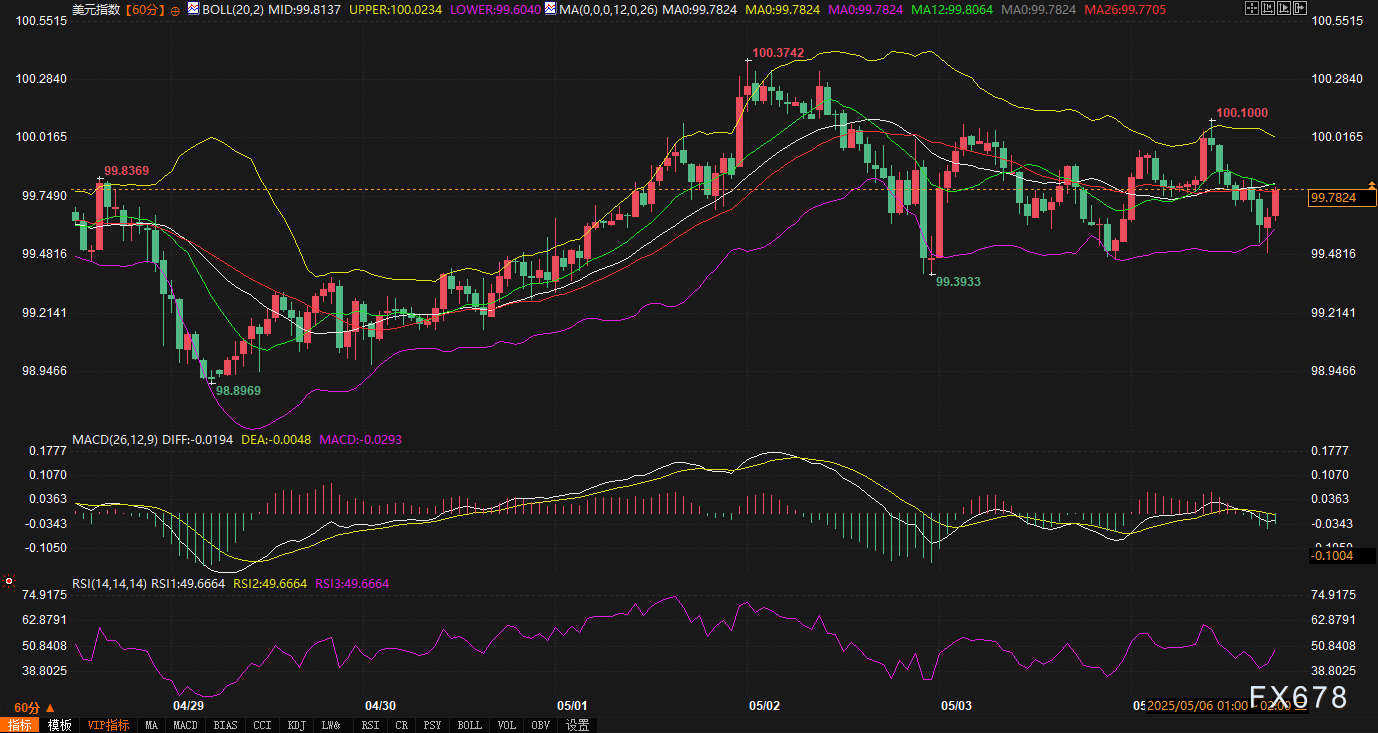Enable the OBV indicator in bottom bar

540,725
